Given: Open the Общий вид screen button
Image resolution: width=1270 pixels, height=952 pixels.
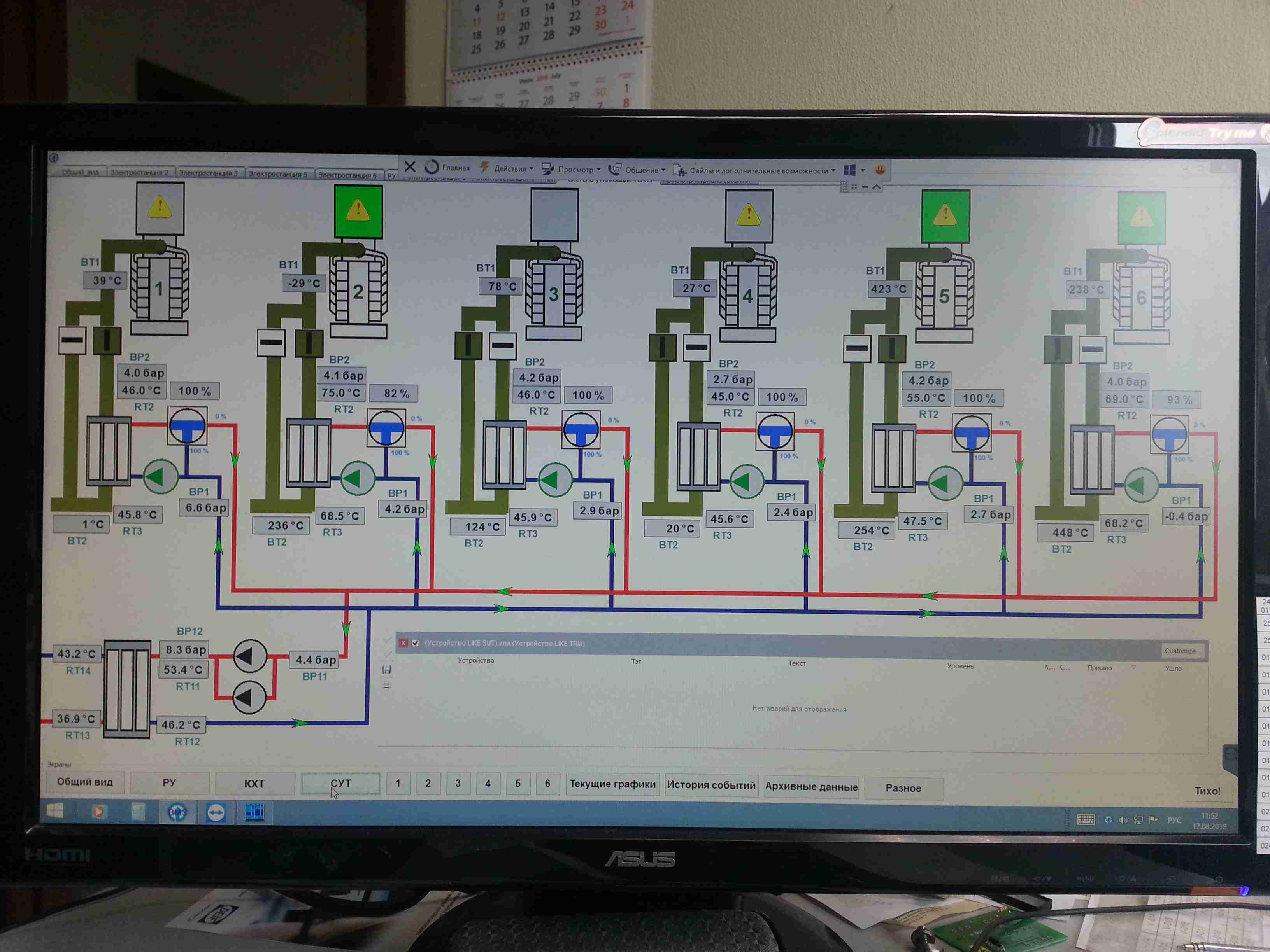Looking at the screenshot, I should coord(85,782).
